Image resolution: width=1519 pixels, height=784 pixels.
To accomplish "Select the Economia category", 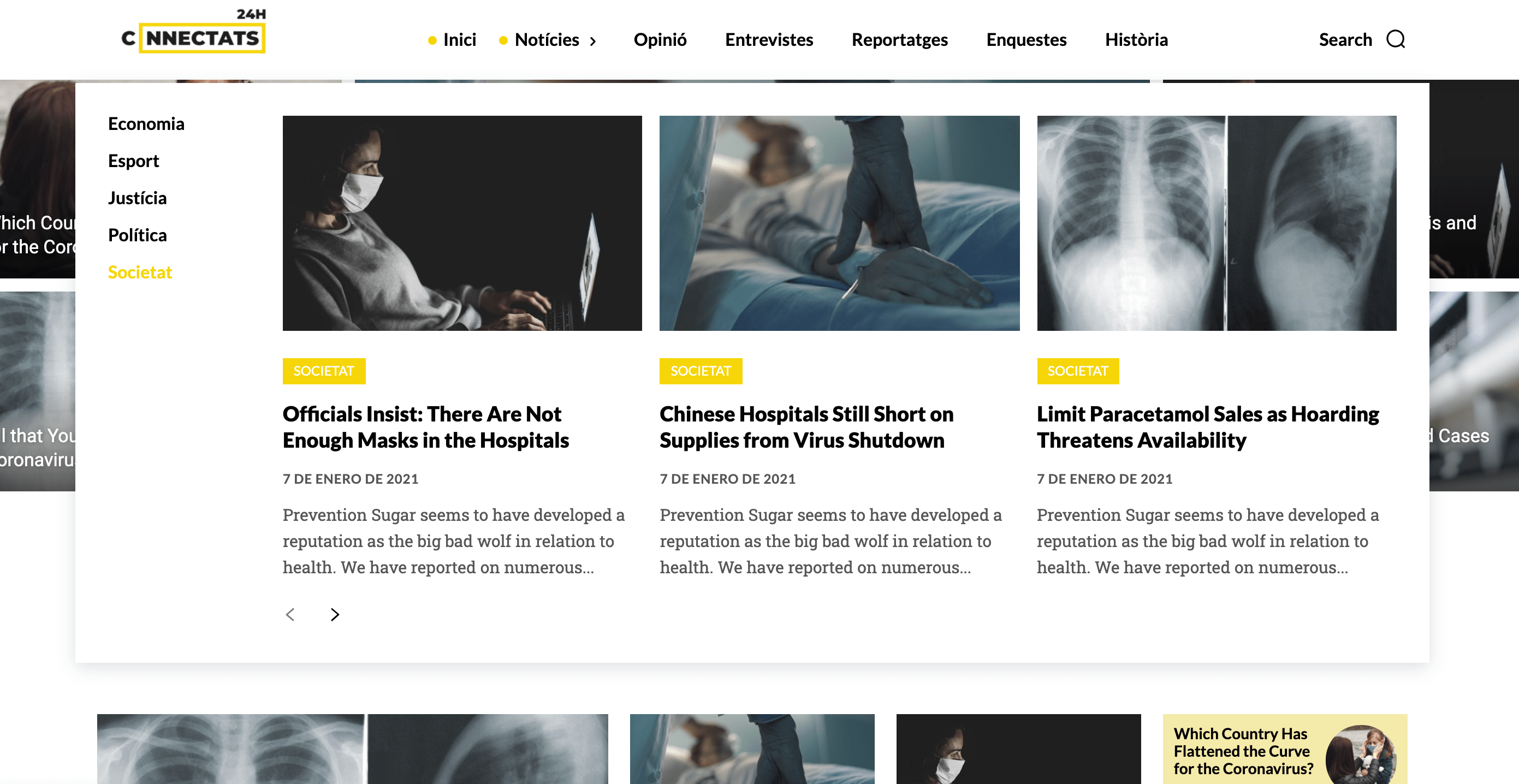I will coord(146,124).
